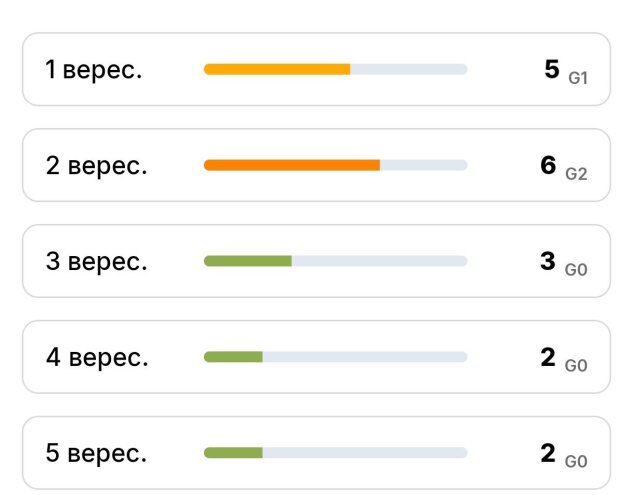Click the G1 storm level label
The image size is (620, 495).
[578, 78]
